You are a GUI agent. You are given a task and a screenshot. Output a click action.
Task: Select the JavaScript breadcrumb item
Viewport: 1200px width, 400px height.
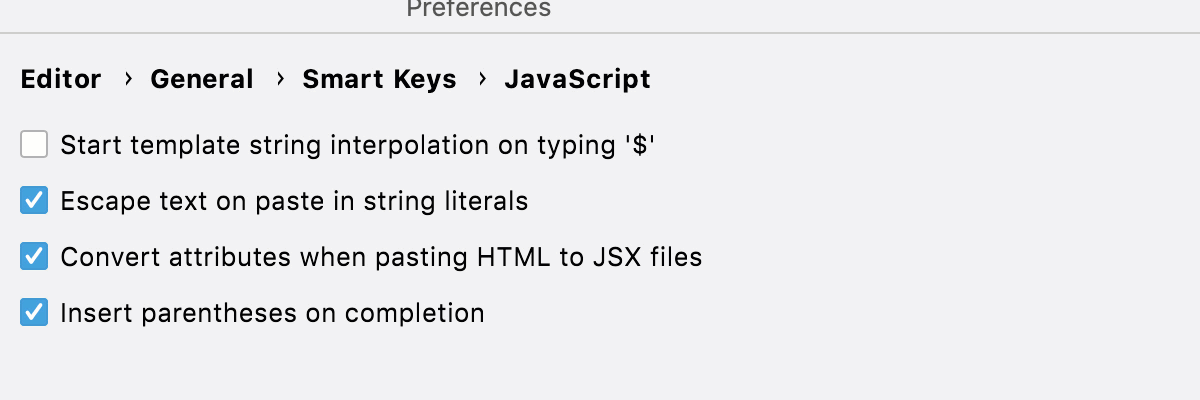click(577, 79)
